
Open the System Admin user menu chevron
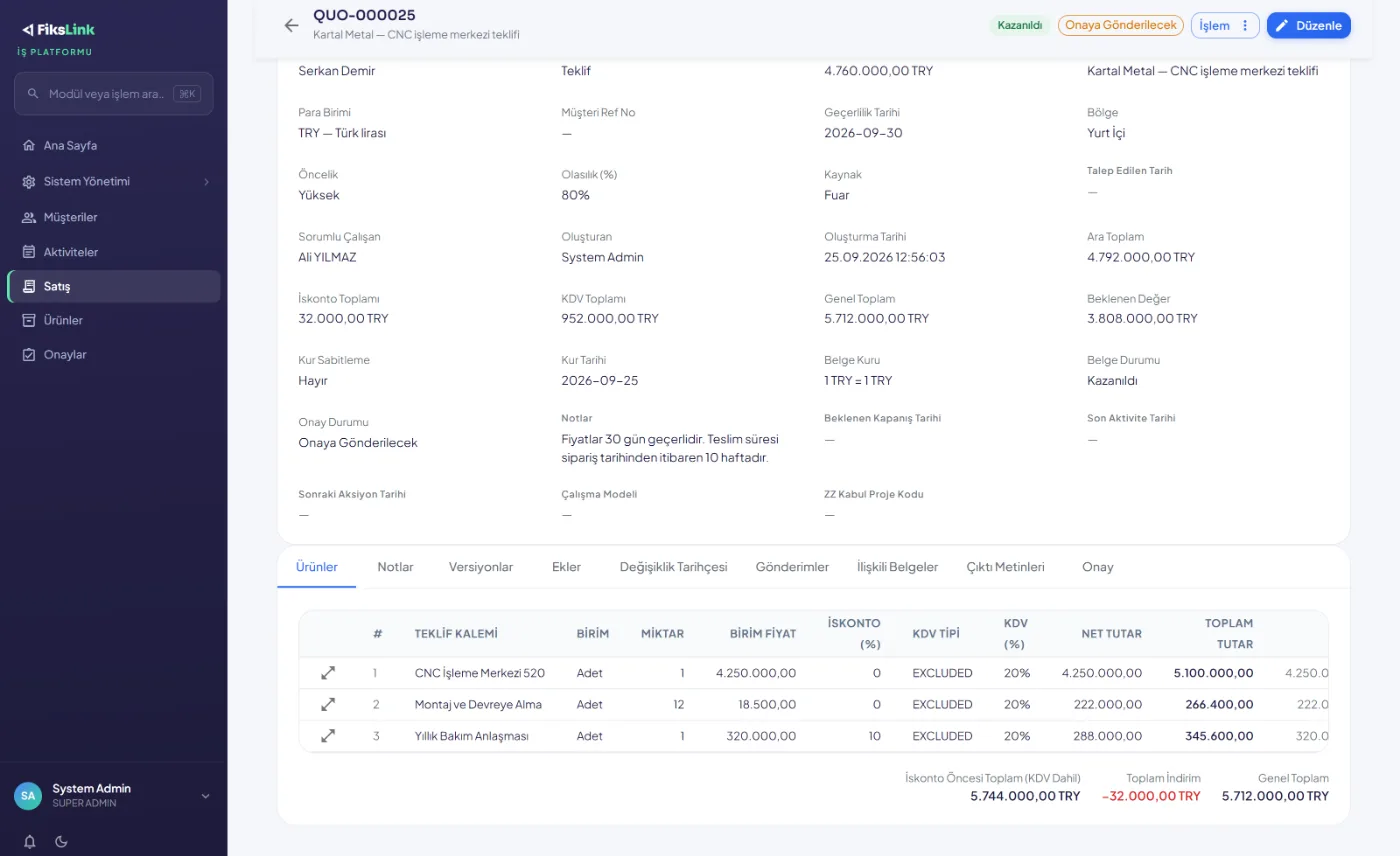[x=206, y=796]
